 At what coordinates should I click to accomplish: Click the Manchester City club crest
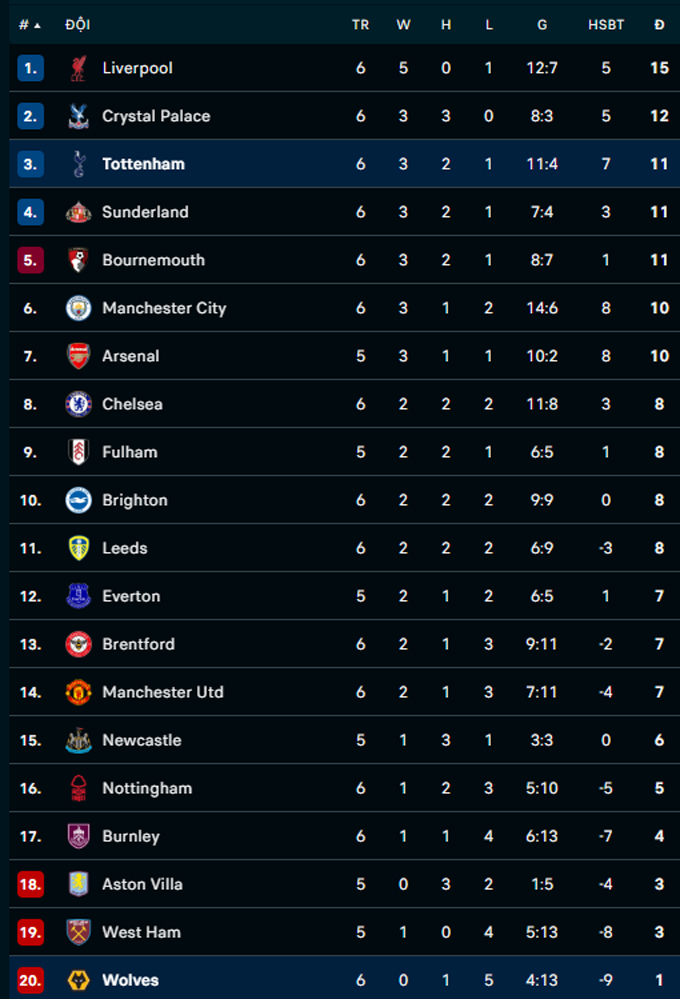[x=78, y=308]
